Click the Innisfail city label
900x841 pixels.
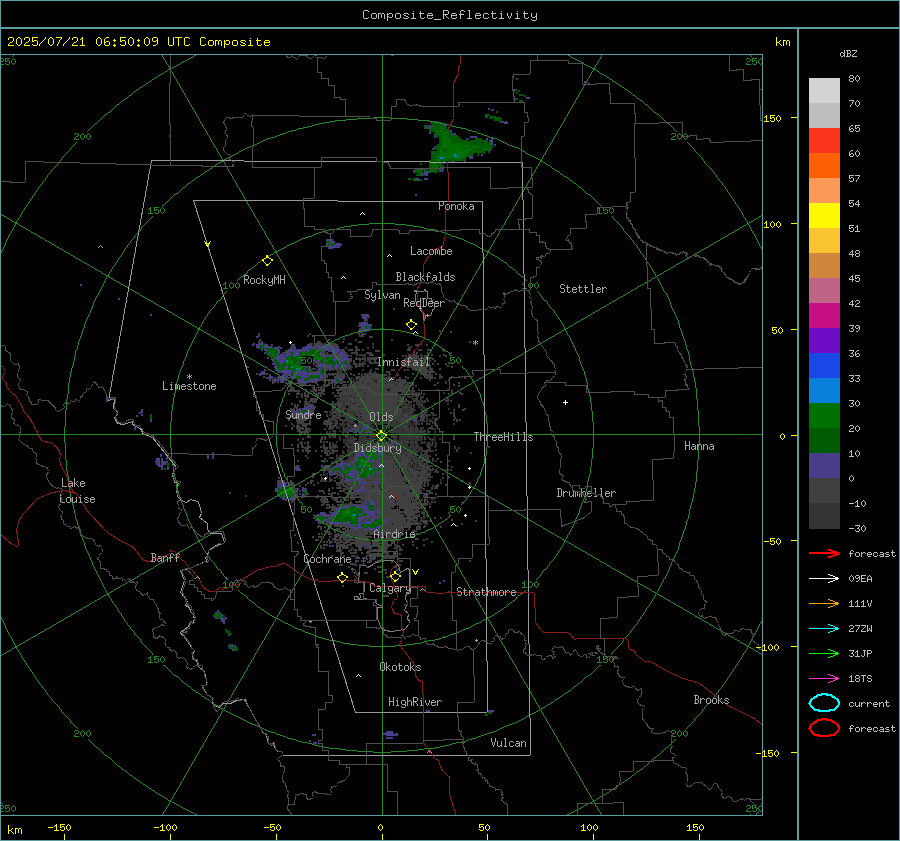pos(404,362)
